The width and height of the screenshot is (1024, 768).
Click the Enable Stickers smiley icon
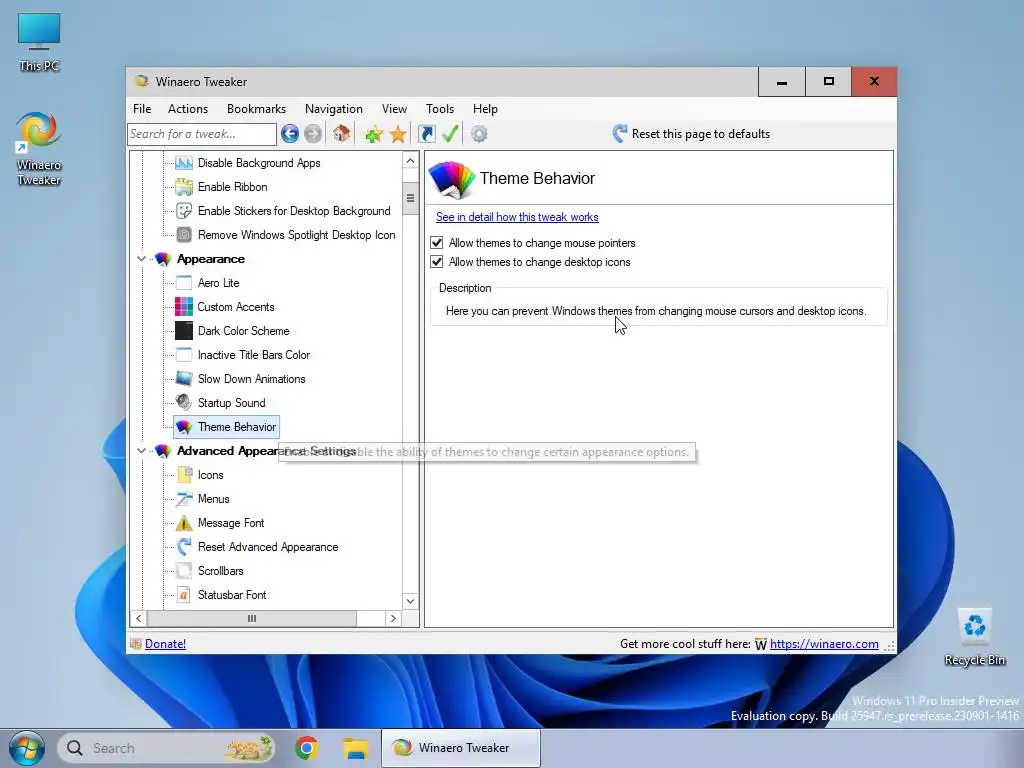(x=184, y=211)
